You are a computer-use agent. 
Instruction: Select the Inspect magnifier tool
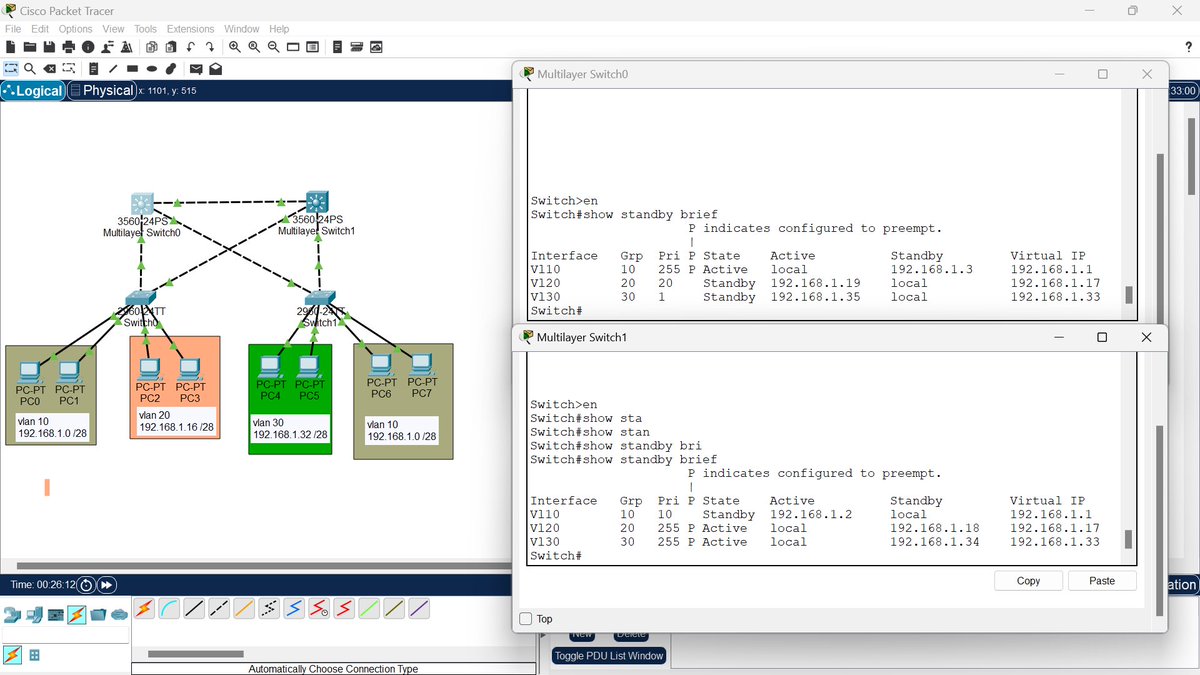click(x=30, y=68)
